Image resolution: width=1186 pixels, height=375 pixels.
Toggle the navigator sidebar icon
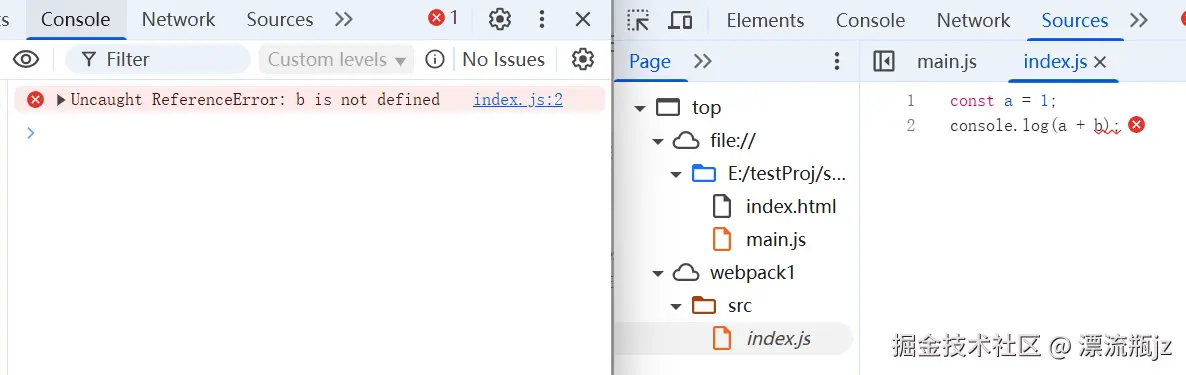coord(883,61)
